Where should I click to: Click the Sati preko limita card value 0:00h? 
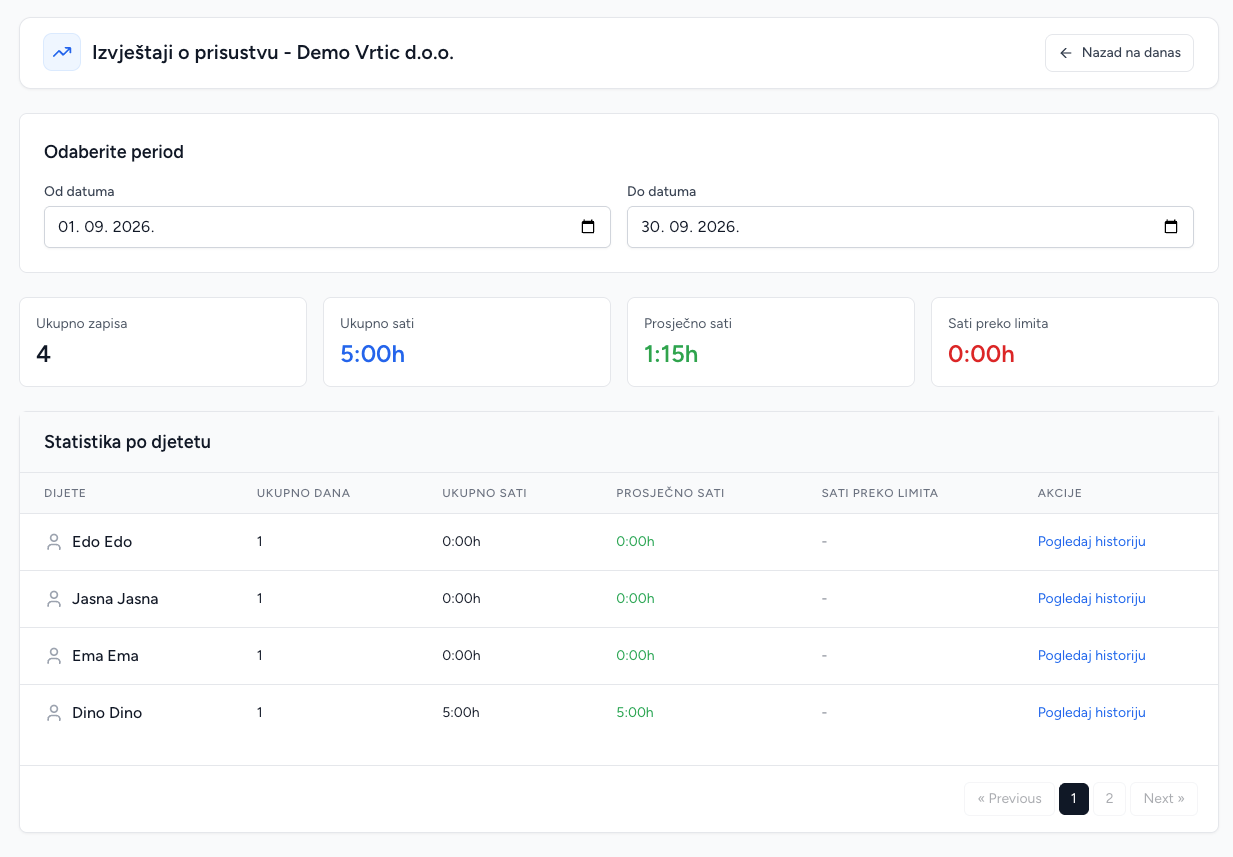coord(981,354)
